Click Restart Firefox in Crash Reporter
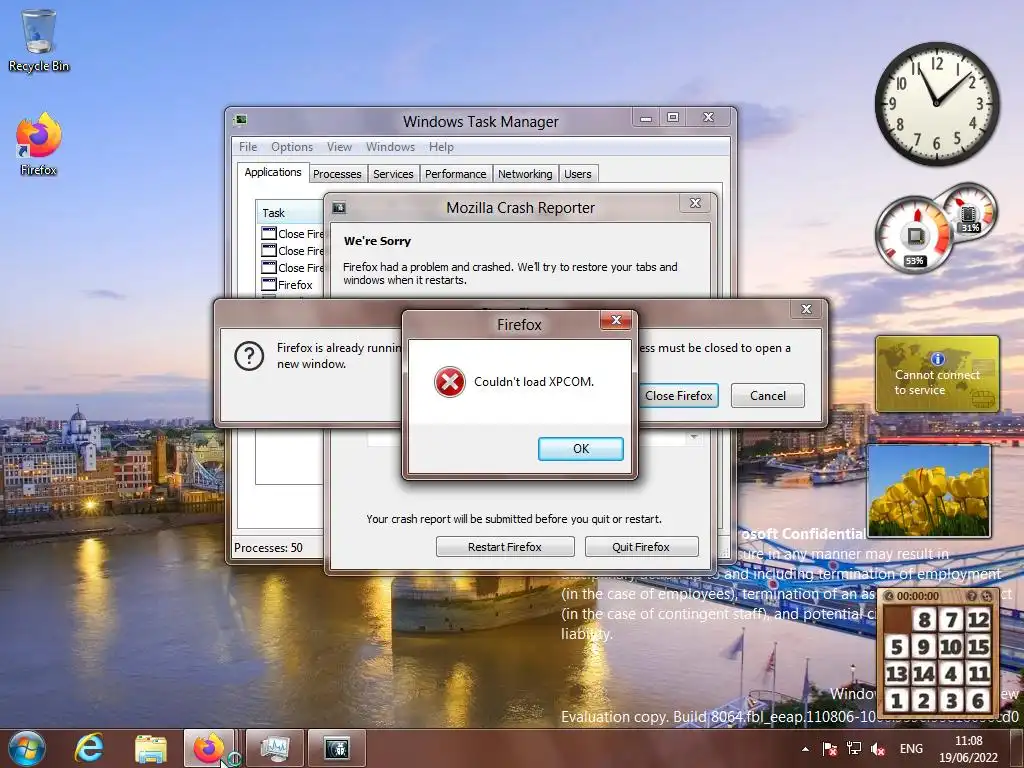1024x768 pixels. point(505,547)
